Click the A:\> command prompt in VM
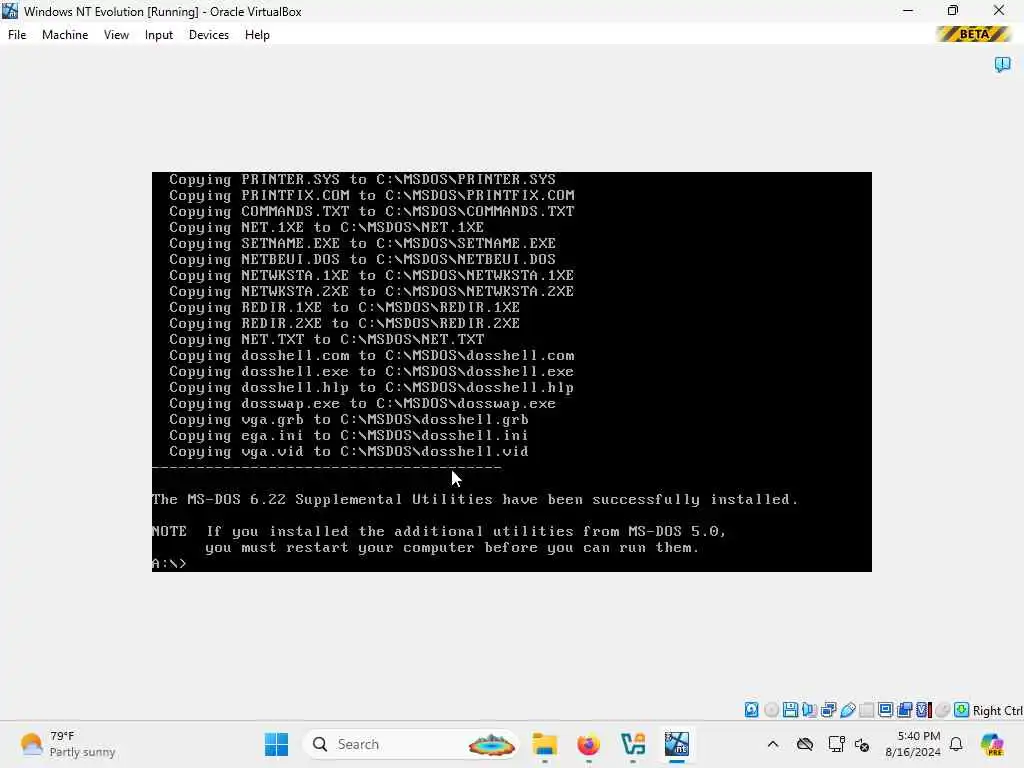1024x768 pixels. pyautogui.click(x=169, y=563)
